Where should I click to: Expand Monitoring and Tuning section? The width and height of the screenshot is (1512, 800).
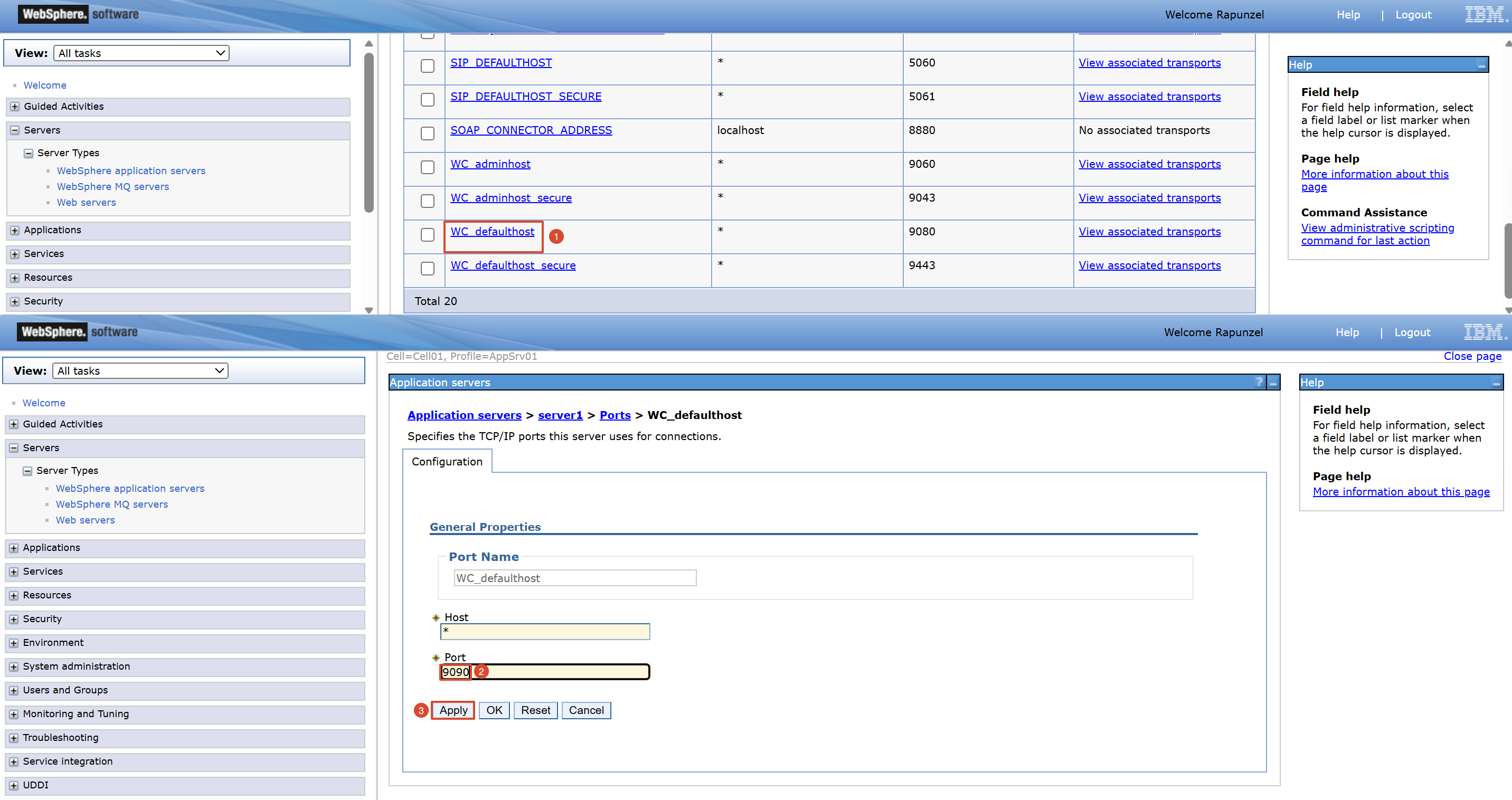(14, 715)
